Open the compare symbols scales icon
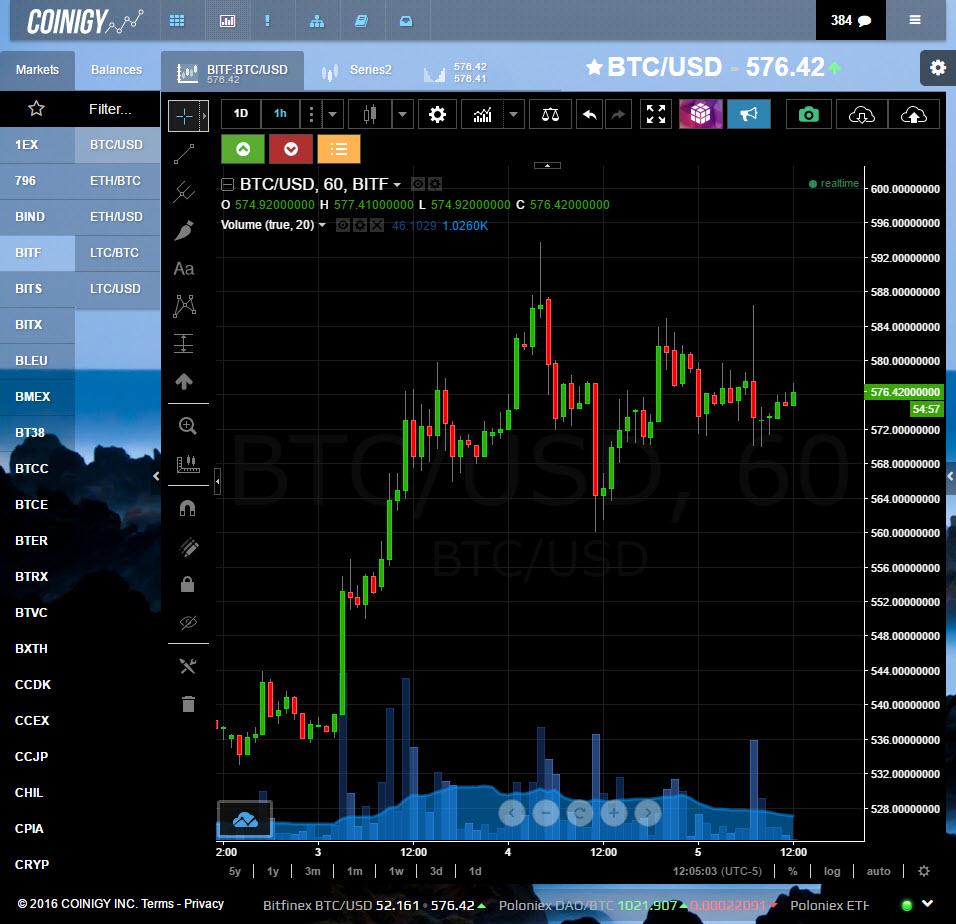The image size is (956, 924). tap(550, 115)
